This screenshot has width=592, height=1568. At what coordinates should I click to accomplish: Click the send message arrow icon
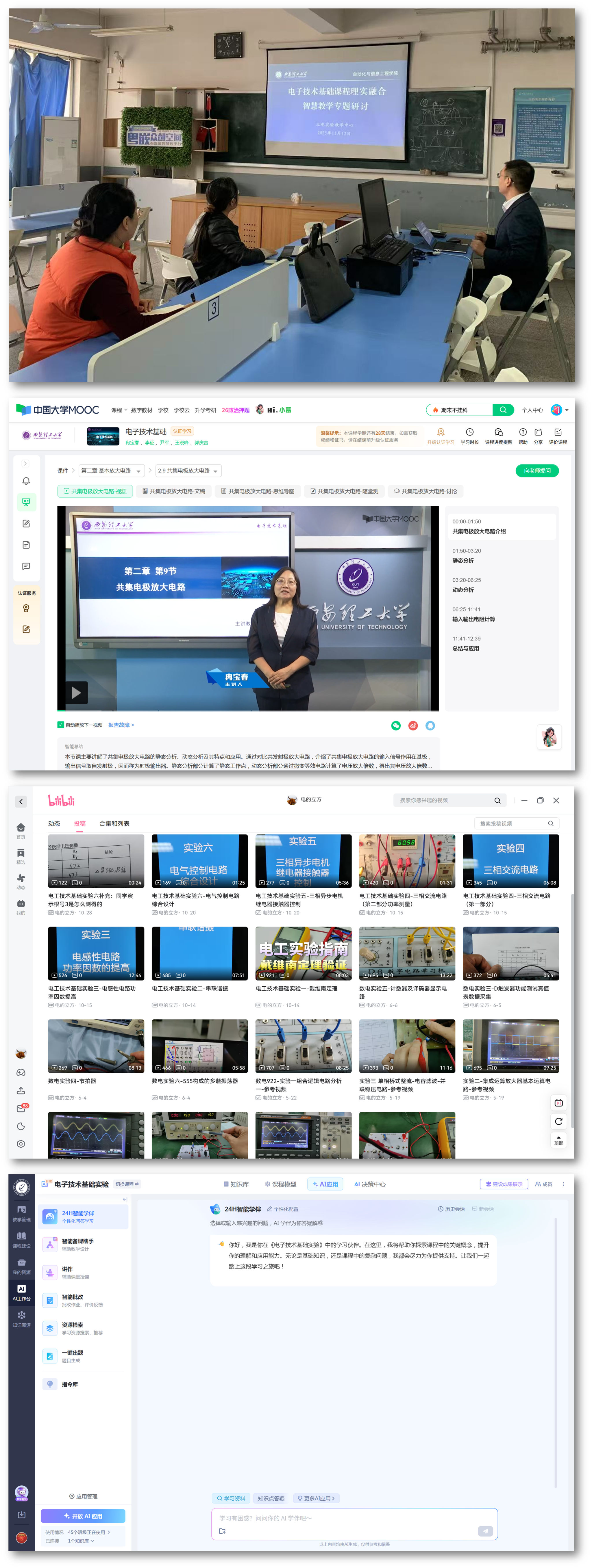pyautogui.click(x=485, y=1531)
